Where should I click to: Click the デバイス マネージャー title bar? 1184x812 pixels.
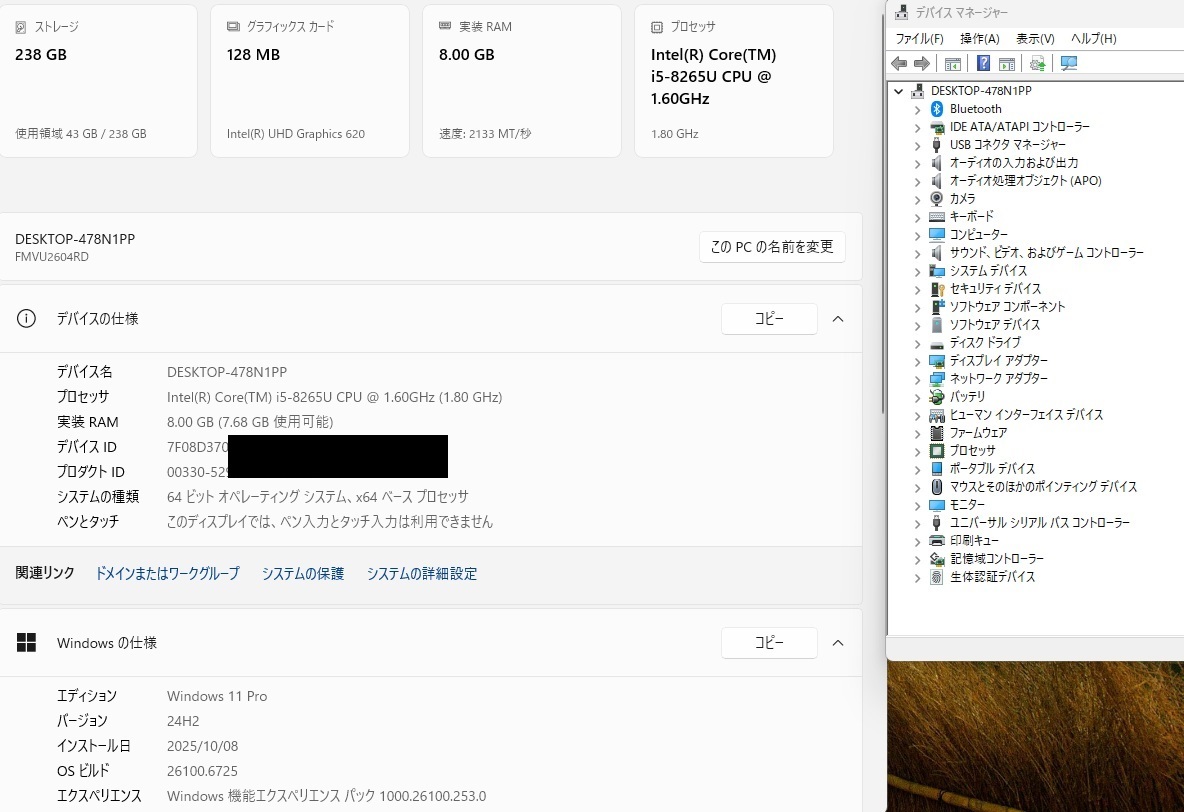tap(1035, 13)
